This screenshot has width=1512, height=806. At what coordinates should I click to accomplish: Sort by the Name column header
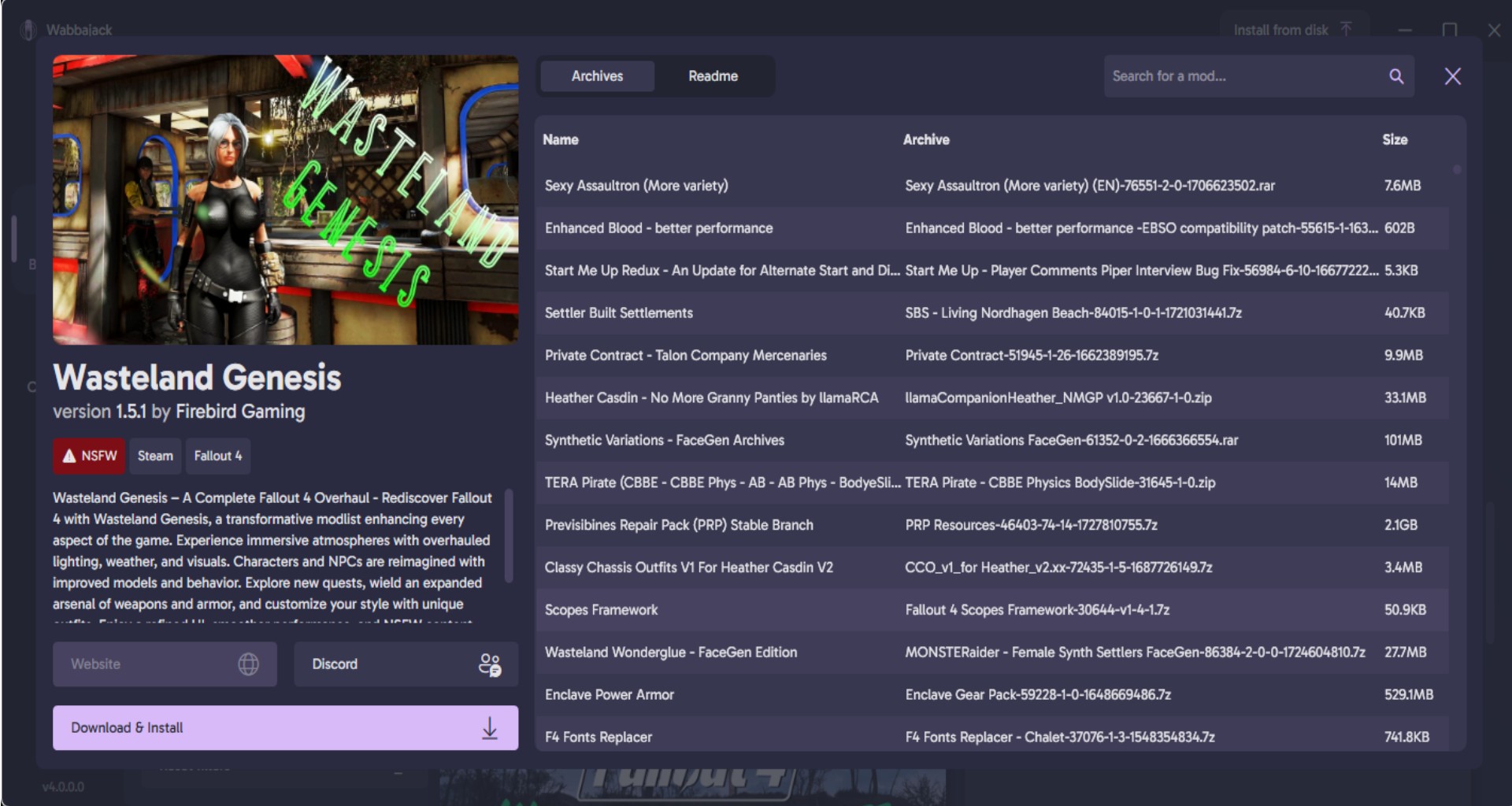point(561,139)
